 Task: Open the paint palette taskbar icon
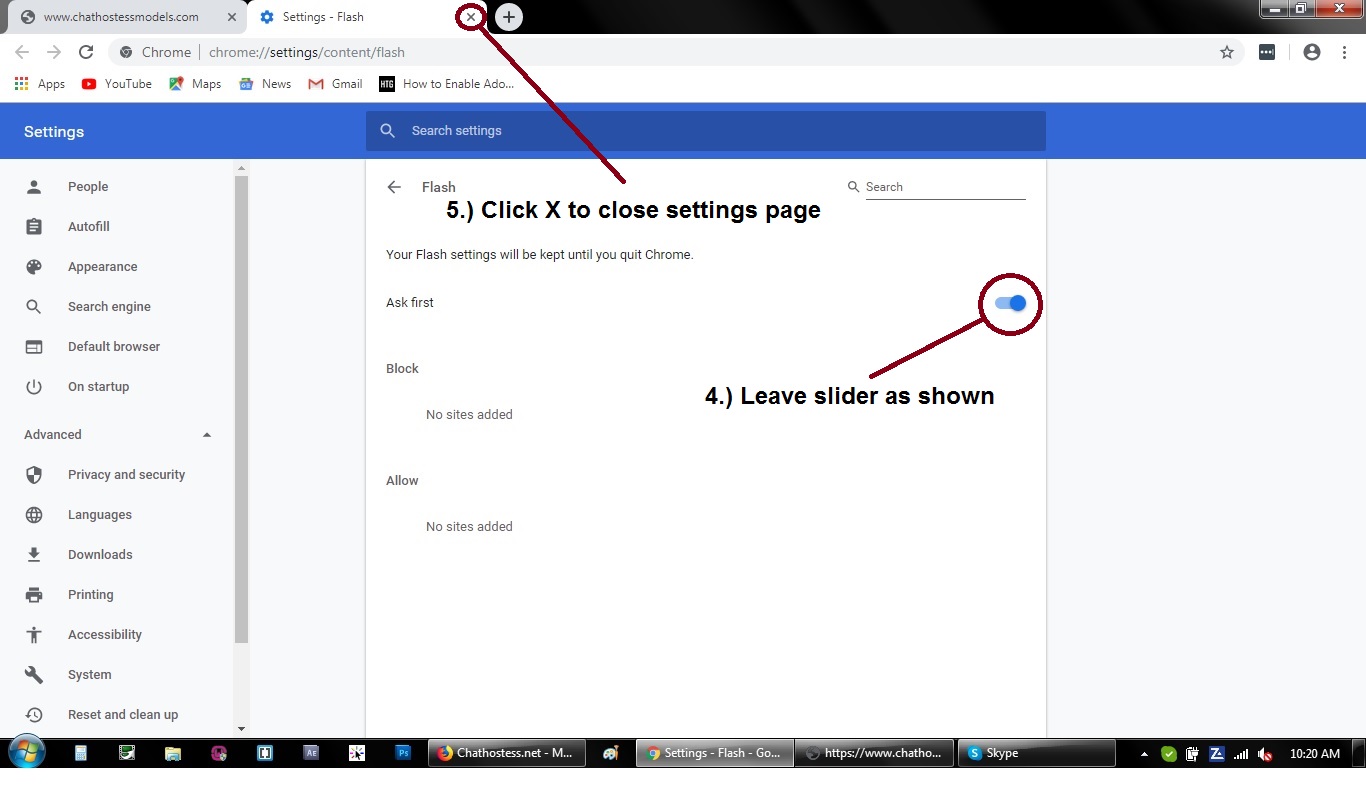(611, 754)
